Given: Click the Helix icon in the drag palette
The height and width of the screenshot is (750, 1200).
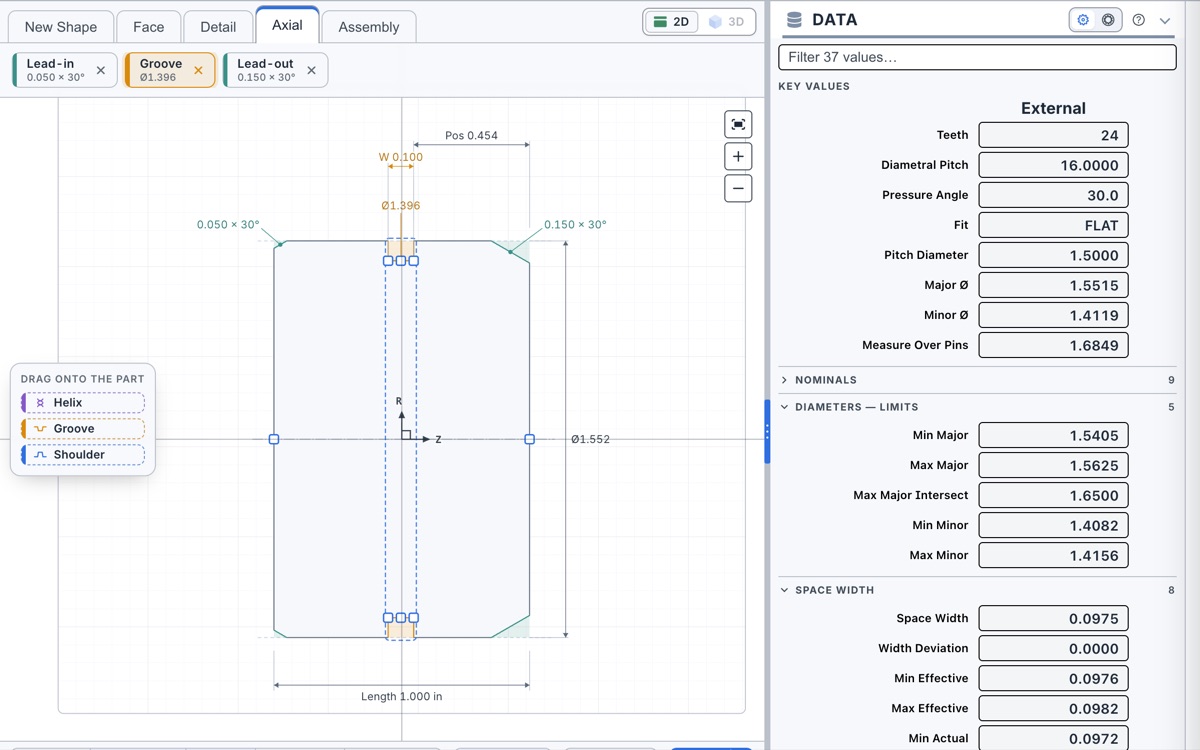Looking at the screenshot, I should [x=40, y=403].
